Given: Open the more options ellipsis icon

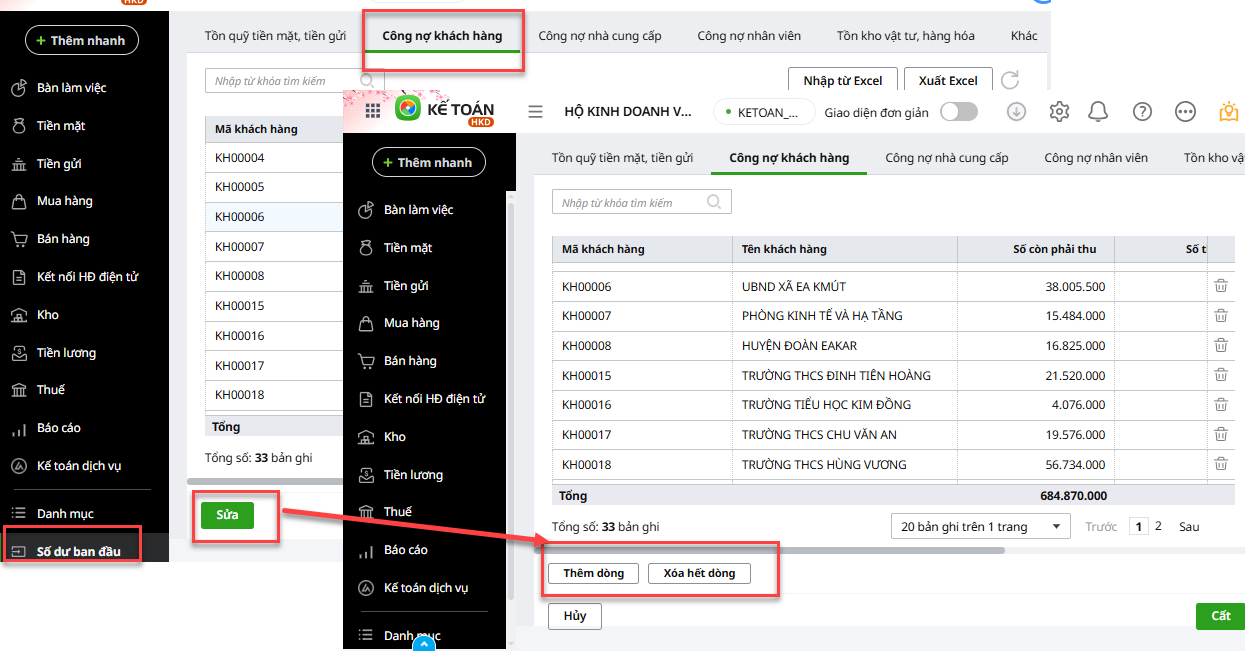Looking at the screenshot, I should click(1185, 112).
